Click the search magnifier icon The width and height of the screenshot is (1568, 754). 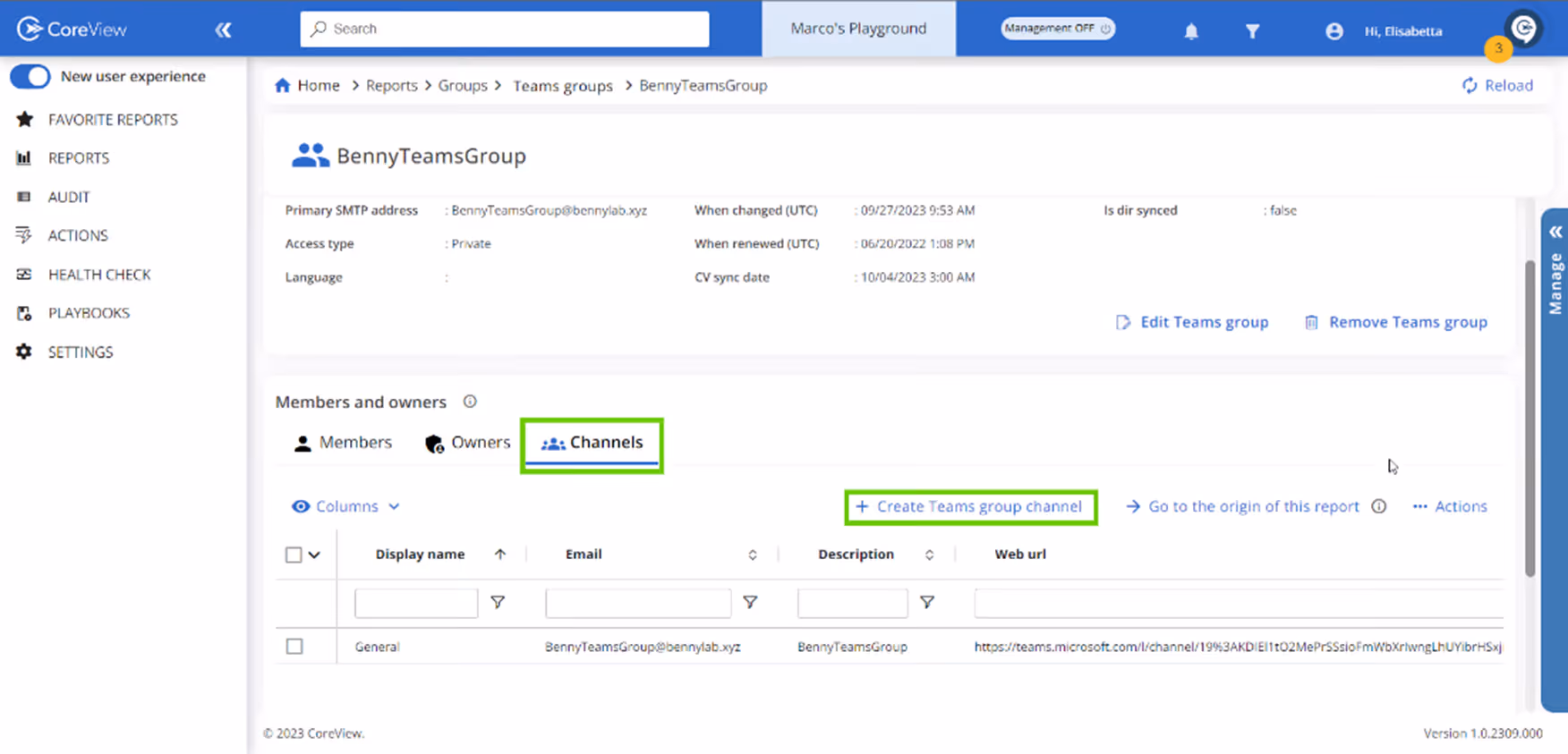click(x=318, y=29)
